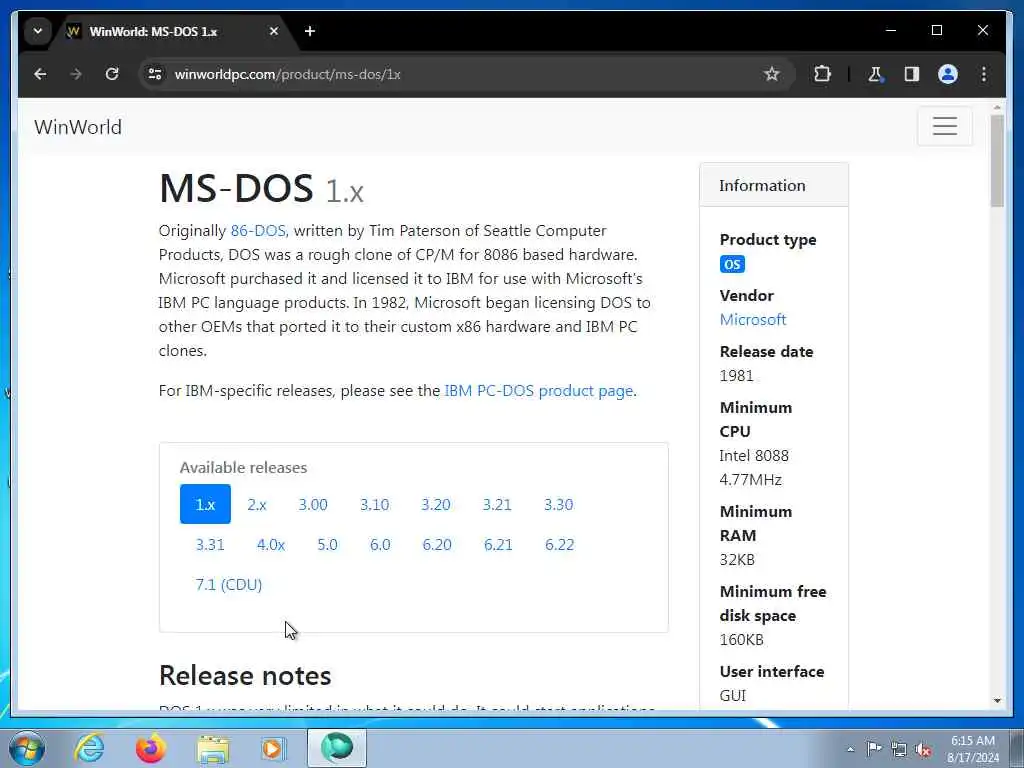The image size is (1024, 768).
Task: Select release 7.1 (CDU)
Action: 229,584
